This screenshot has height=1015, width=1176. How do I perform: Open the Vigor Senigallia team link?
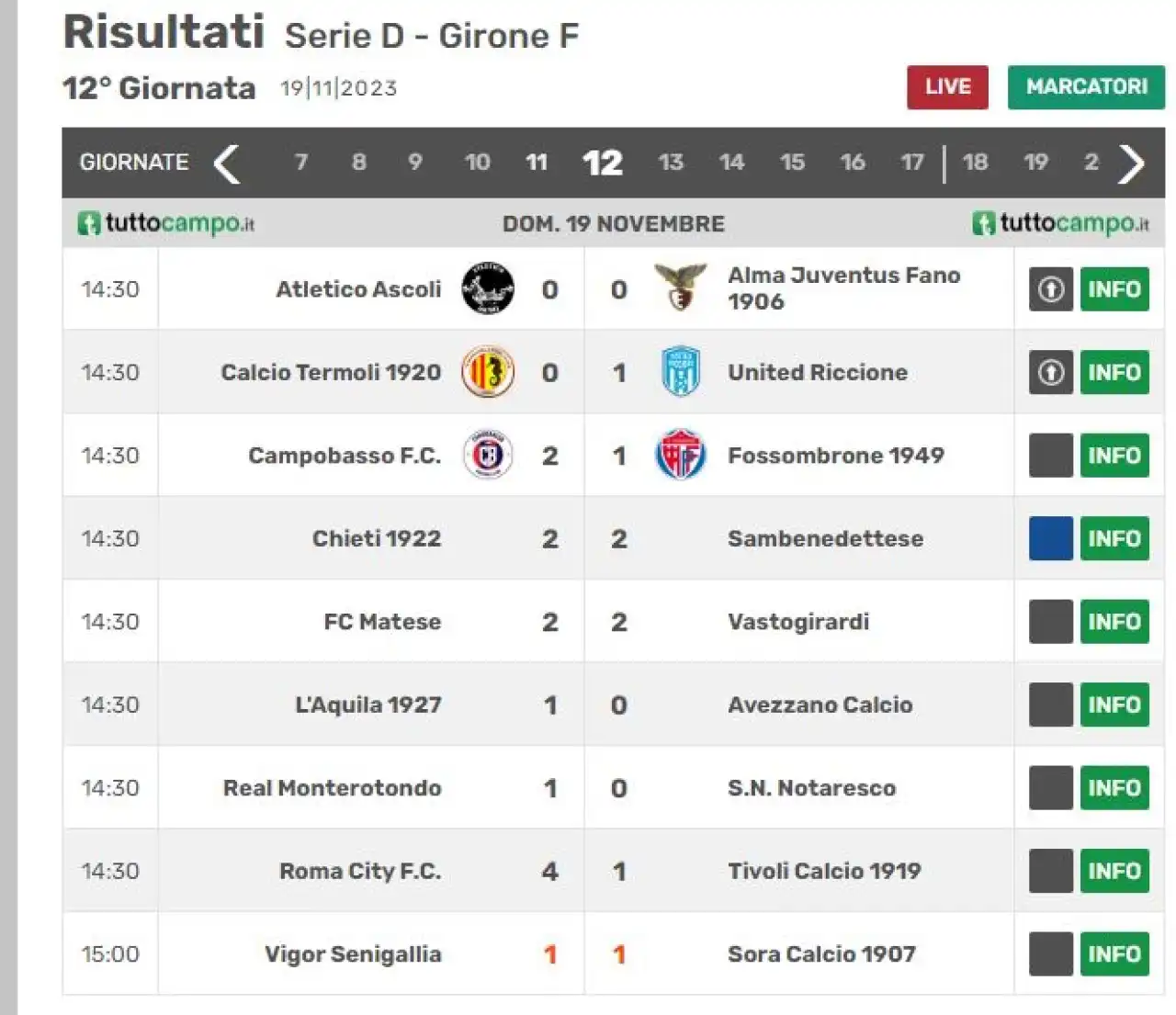pyautogui.click(x=353, y=954)
